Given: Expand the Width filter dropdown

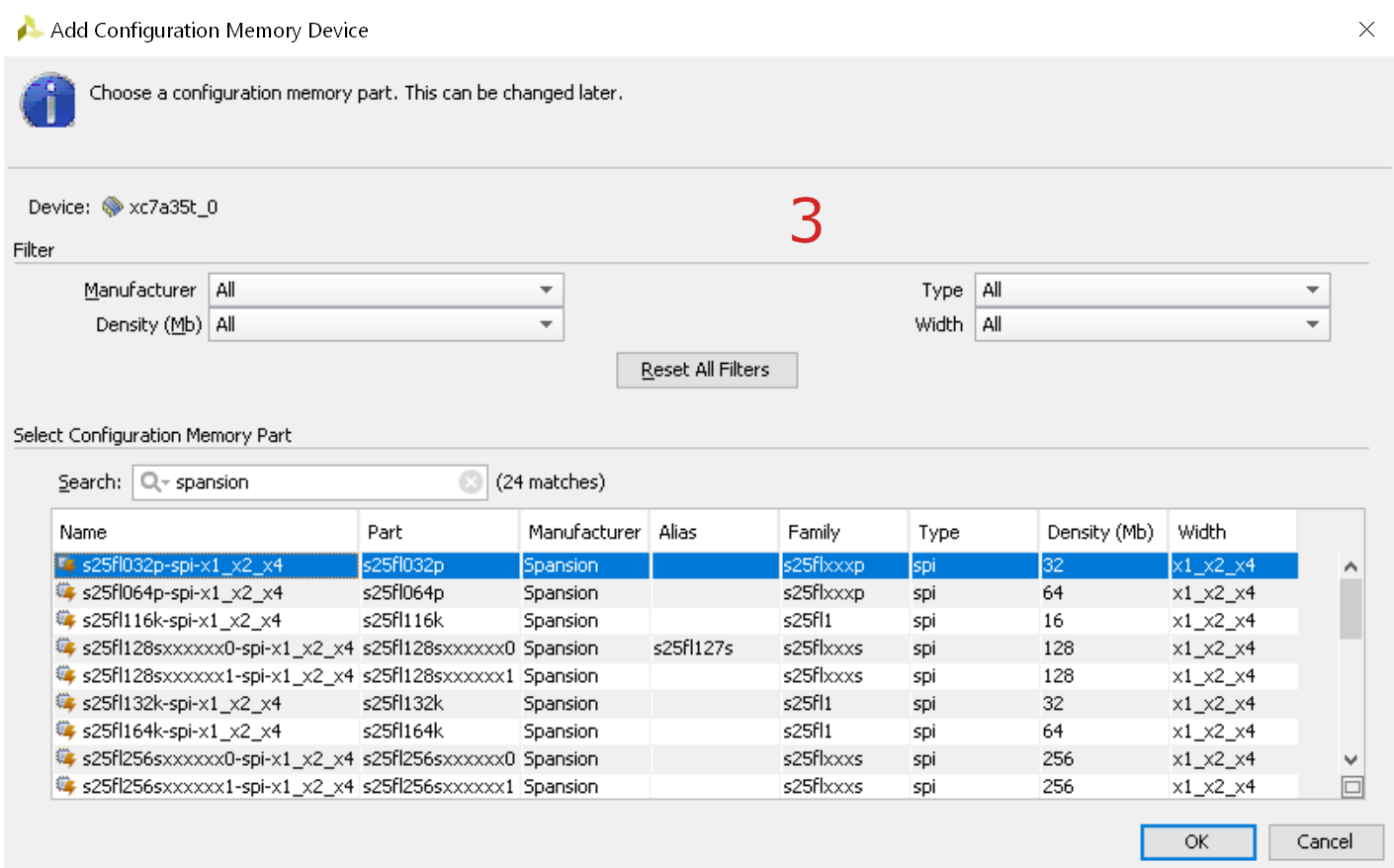Looking at the screenshot, I should (x=1152, y=324).
